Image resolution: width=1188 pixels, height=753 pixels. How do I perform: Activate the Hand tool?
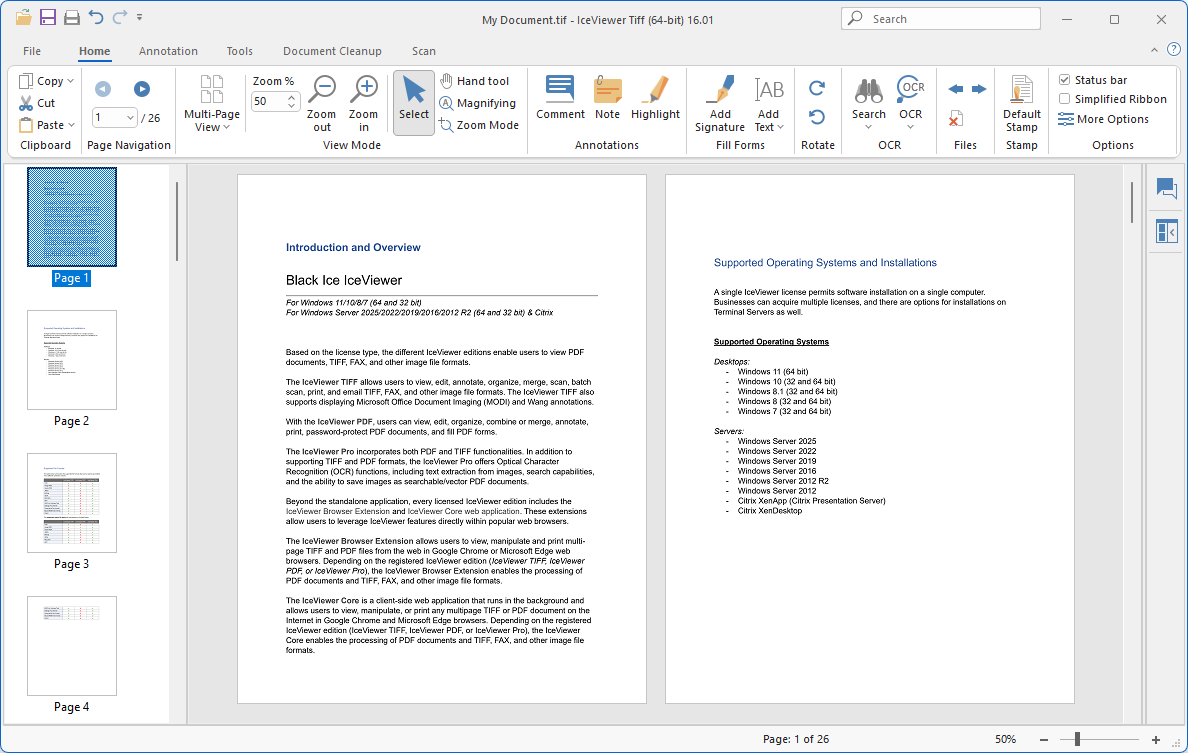tap(475, 81)
